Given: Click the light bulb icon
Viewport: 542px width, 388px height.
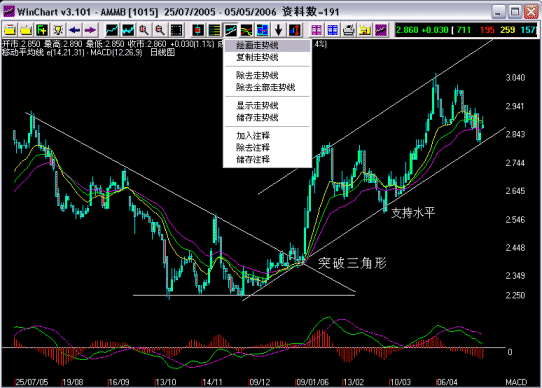Looking at the screenshot, I should click(x=58, y=30).
